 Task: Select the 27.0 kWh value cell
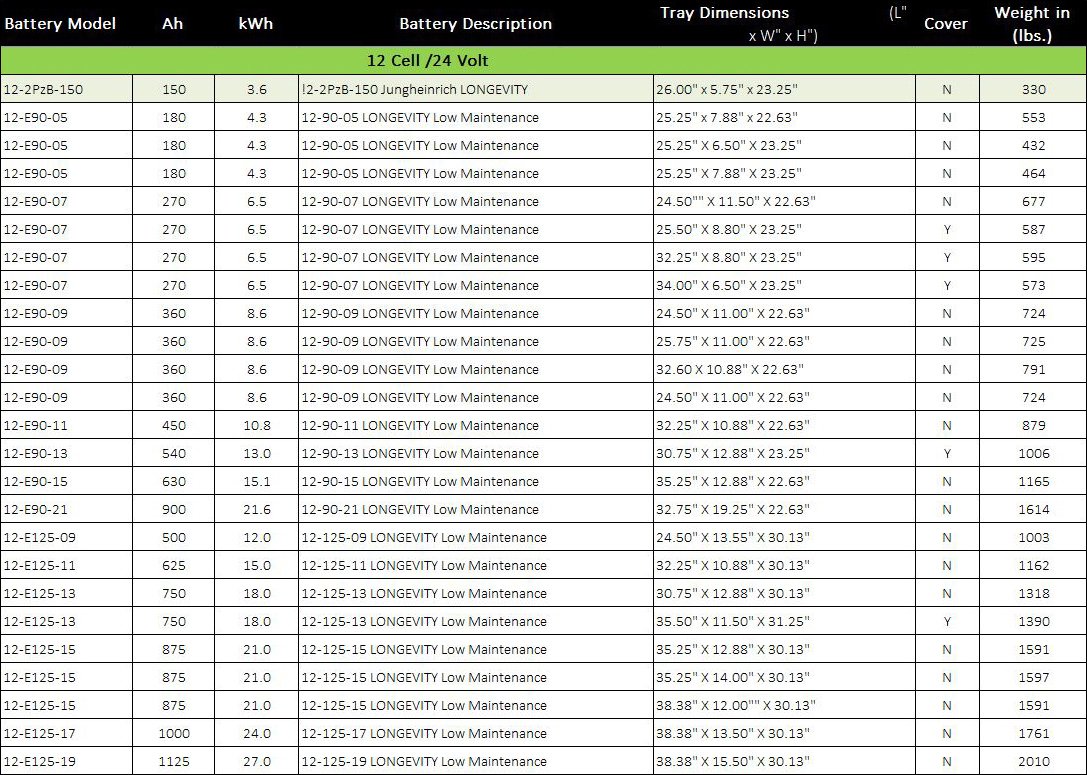click(256, 761)
